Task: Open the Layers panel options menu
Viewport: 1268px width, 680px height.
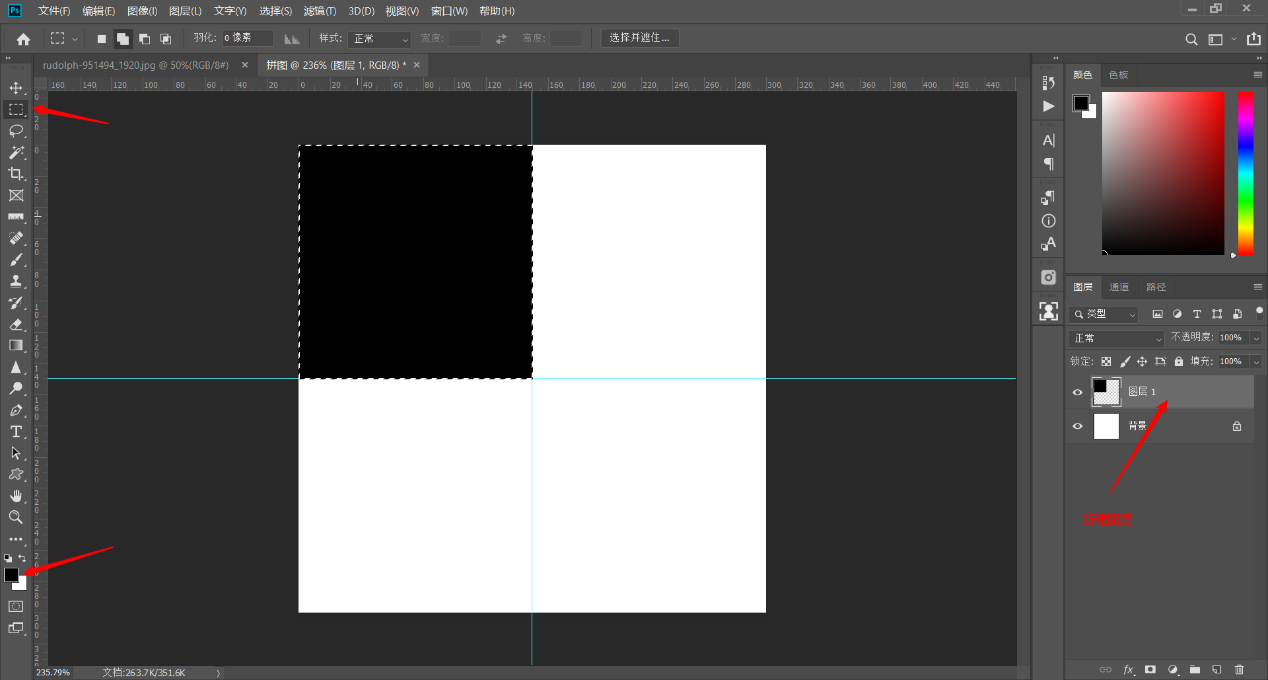Action: coord(1258,287)
